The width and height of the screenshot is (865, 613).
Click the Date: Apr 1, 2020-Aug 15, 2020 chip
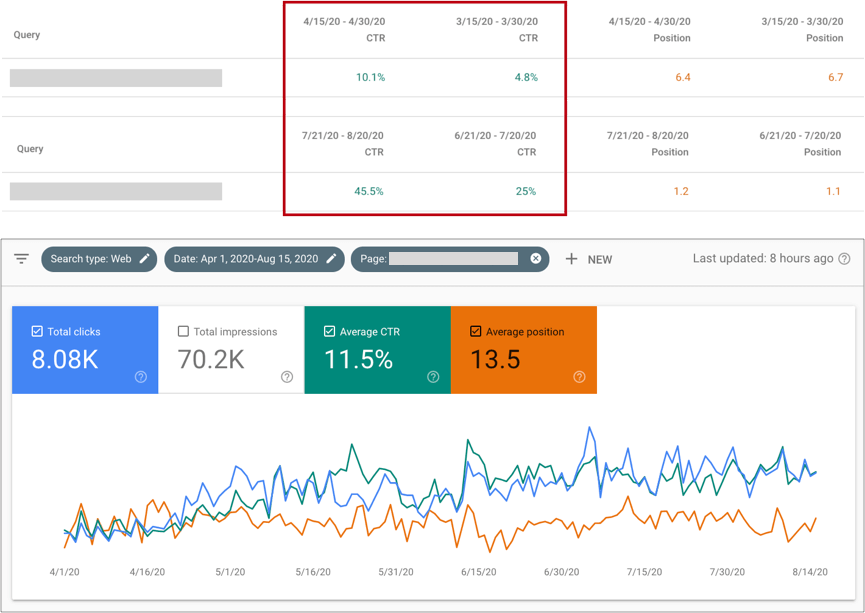[x=254, y=259]
